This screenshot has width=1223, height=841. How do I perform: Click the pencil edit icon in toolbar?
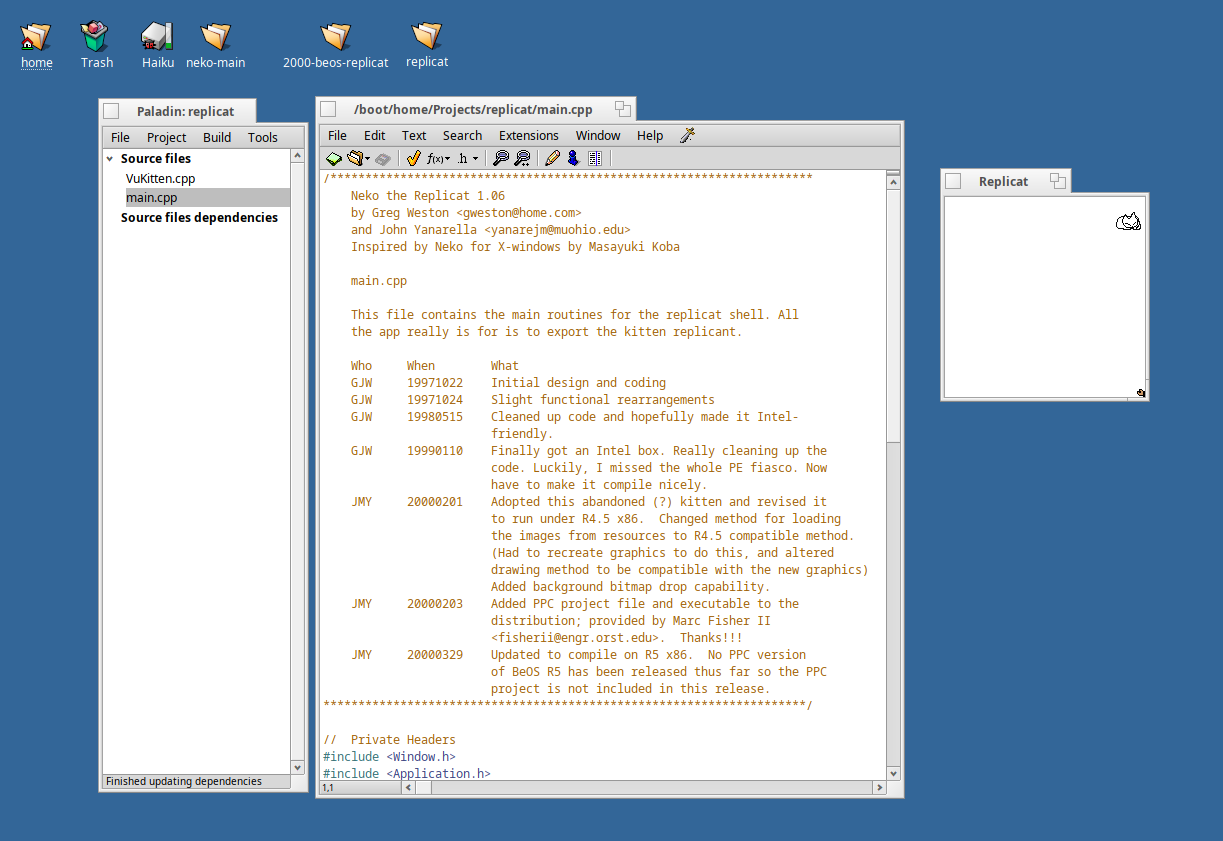pos(552,158)
